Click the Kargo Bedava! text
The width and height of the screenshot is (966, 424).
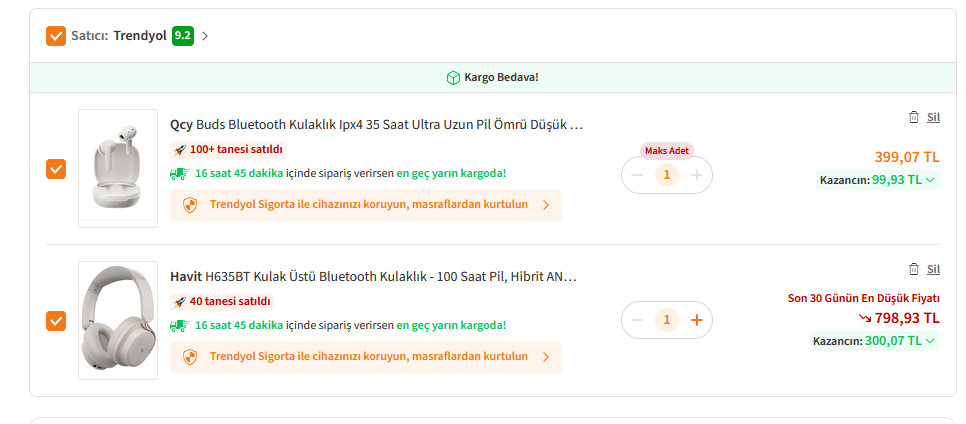501,78
